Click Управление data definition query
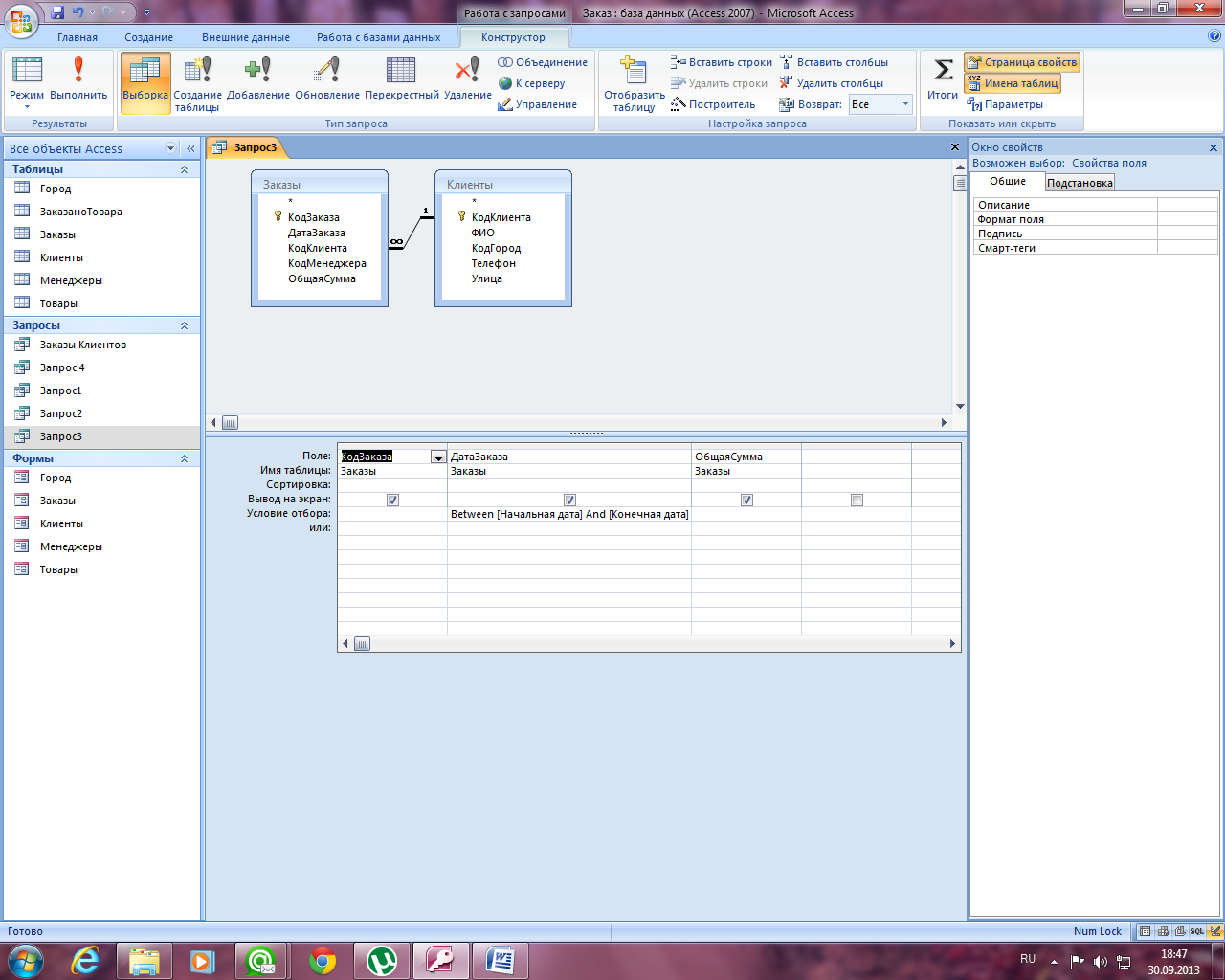 tap(538, 104)
